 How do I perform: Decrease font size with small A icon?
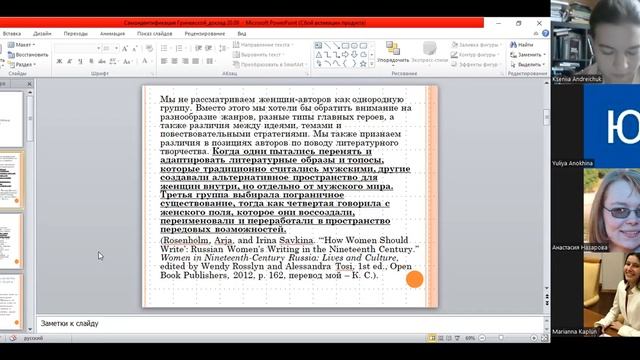tap(135, 49)
